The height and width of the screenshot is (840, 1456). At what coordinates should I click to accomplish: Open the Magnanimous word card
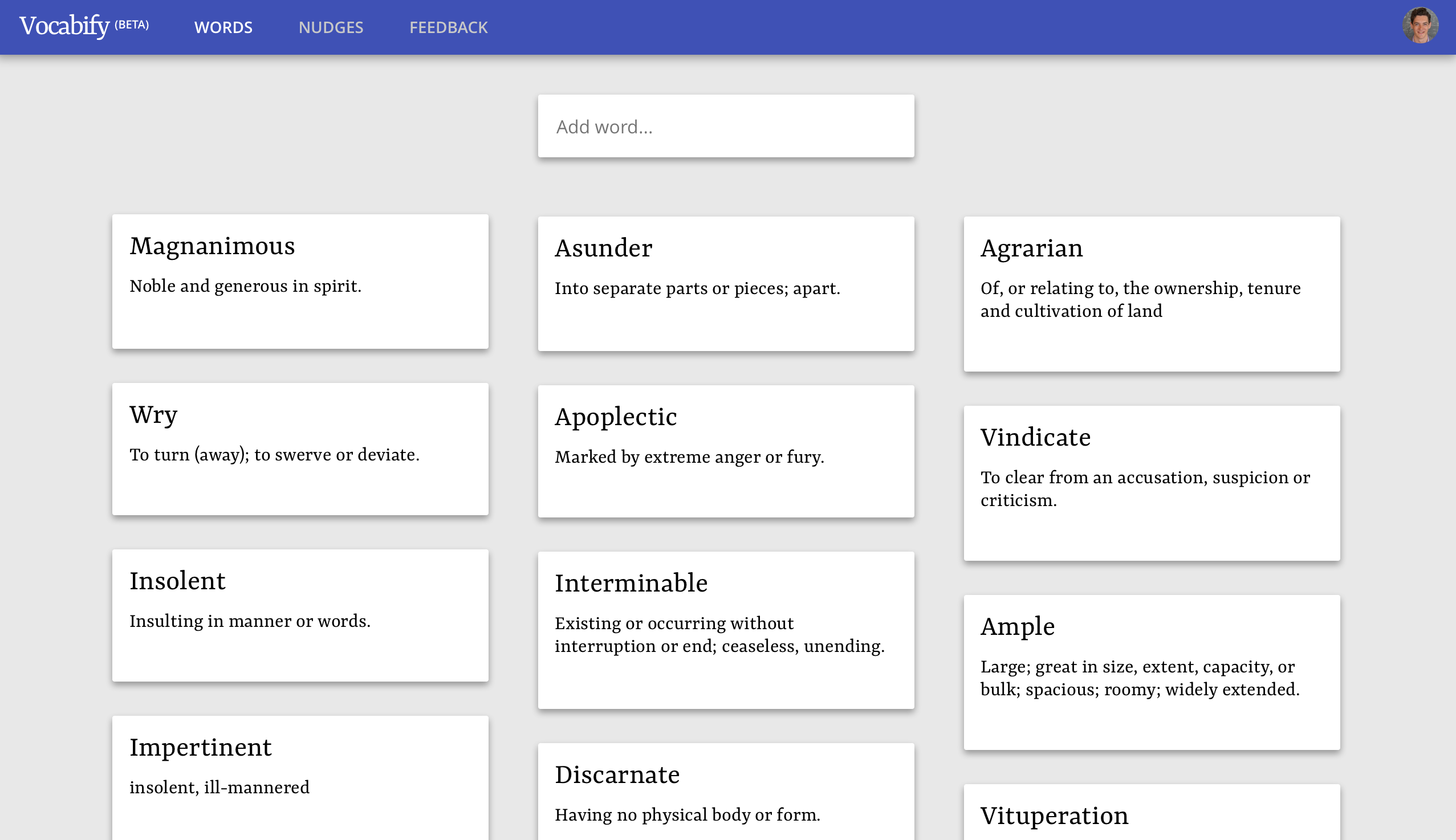tap(300, 281)
